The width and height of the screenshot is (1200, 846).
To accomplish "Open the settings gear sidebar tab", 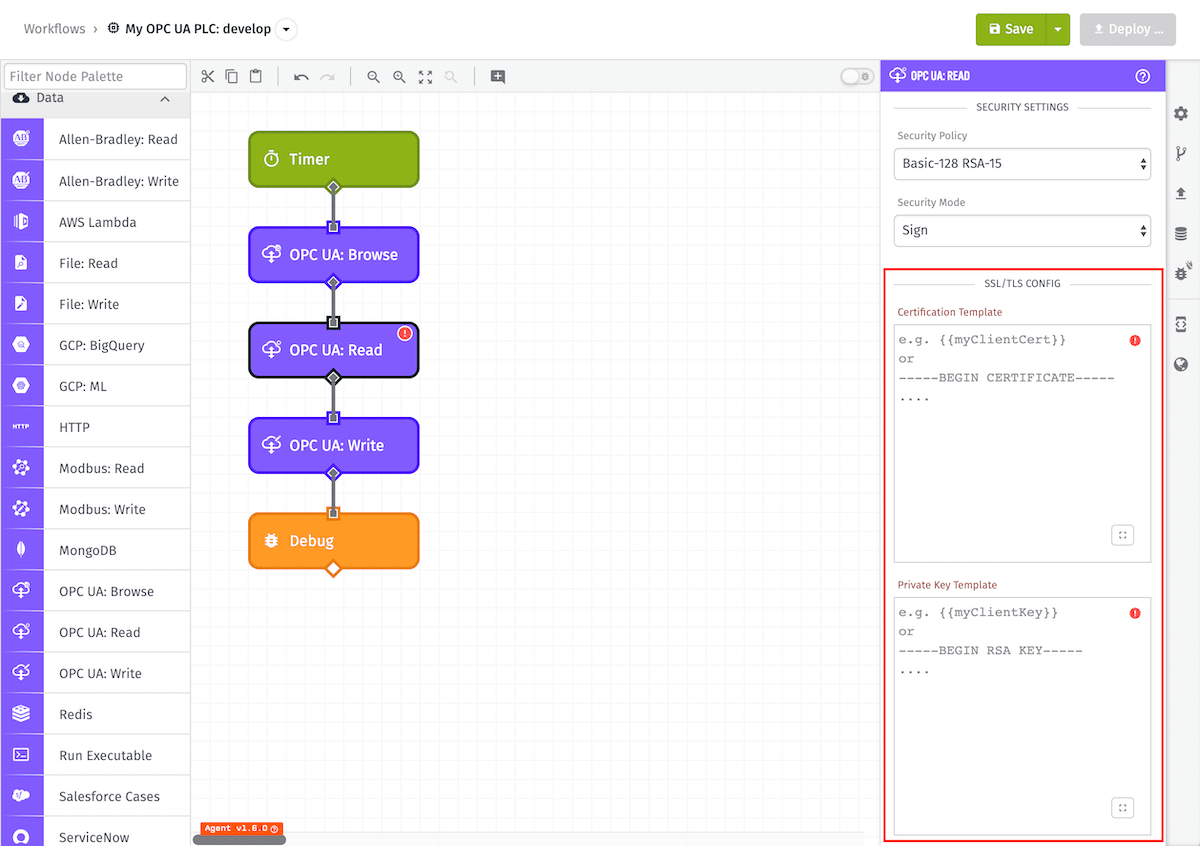I will tap(1181, 114).
